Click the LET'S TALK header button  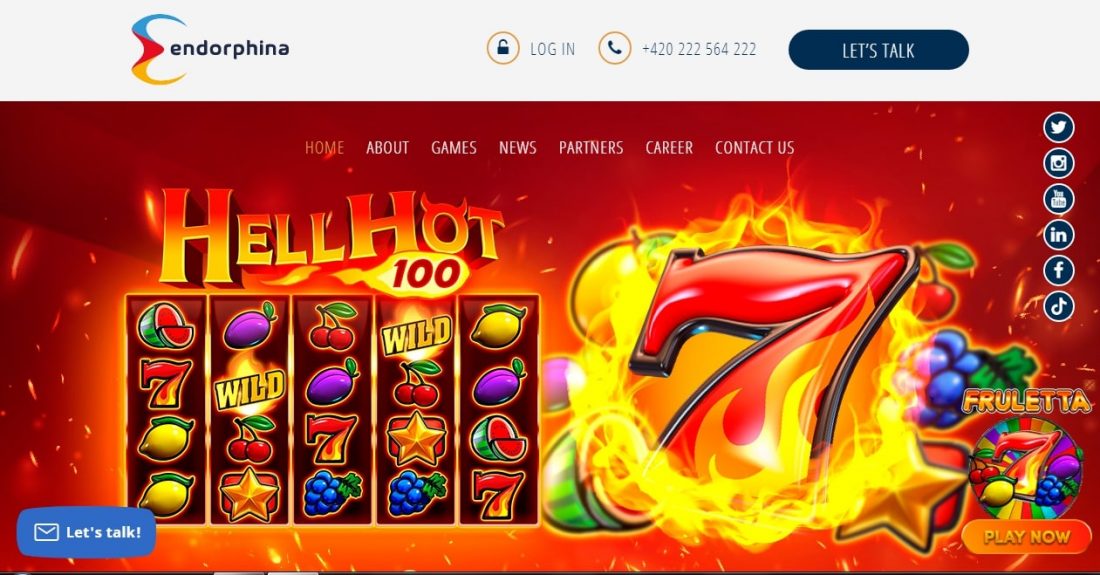click(x=878, y=50)
